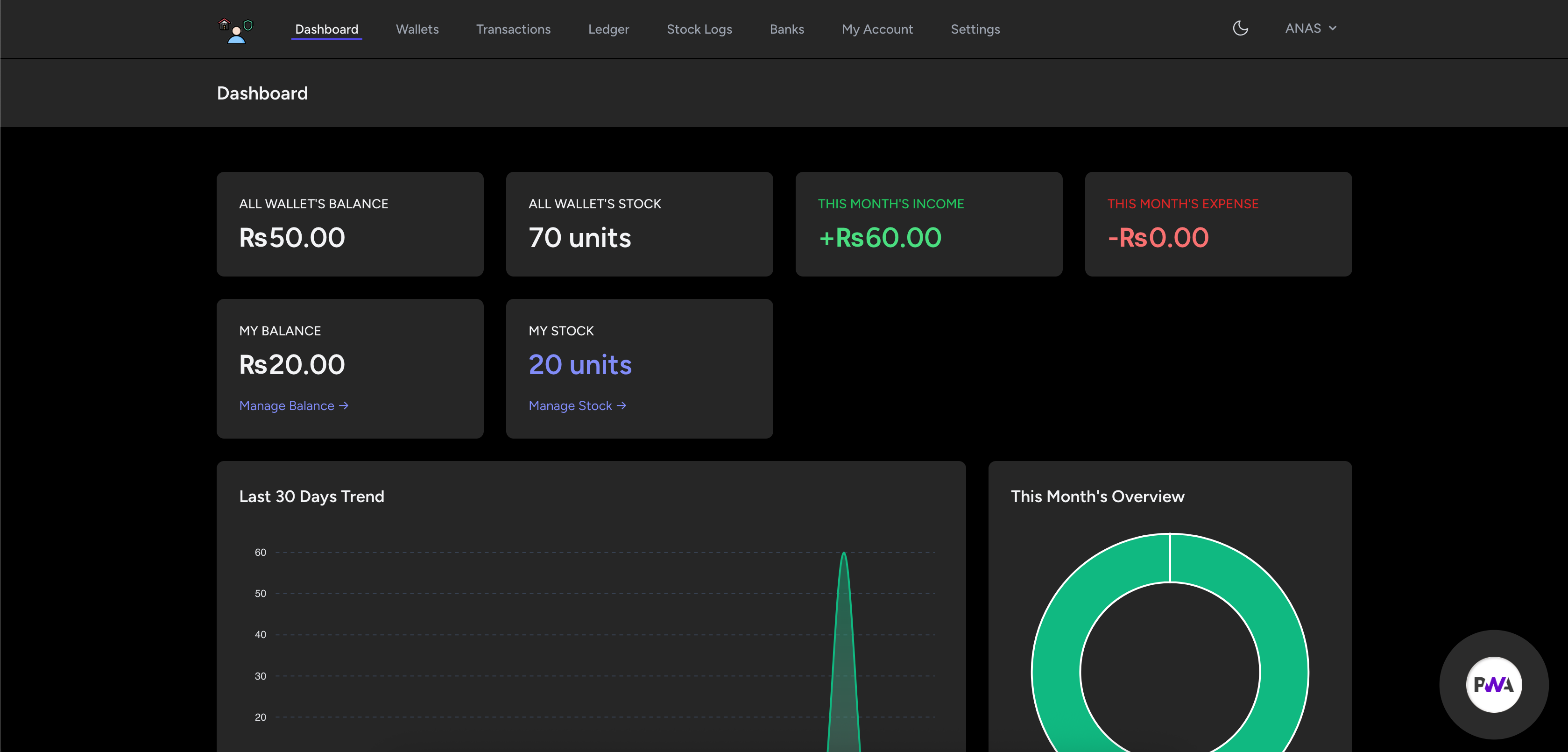Toggle dark mode with the moon icon
This screenshot has height=752, width=1568.
[1240, 28]
